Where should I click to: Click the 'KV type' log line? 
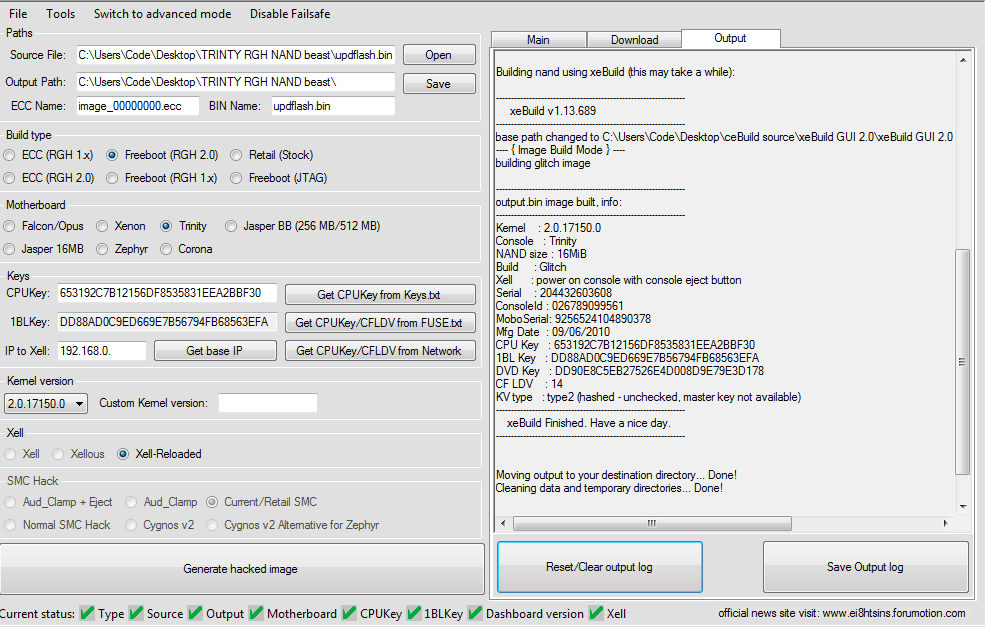click(648, 397)
